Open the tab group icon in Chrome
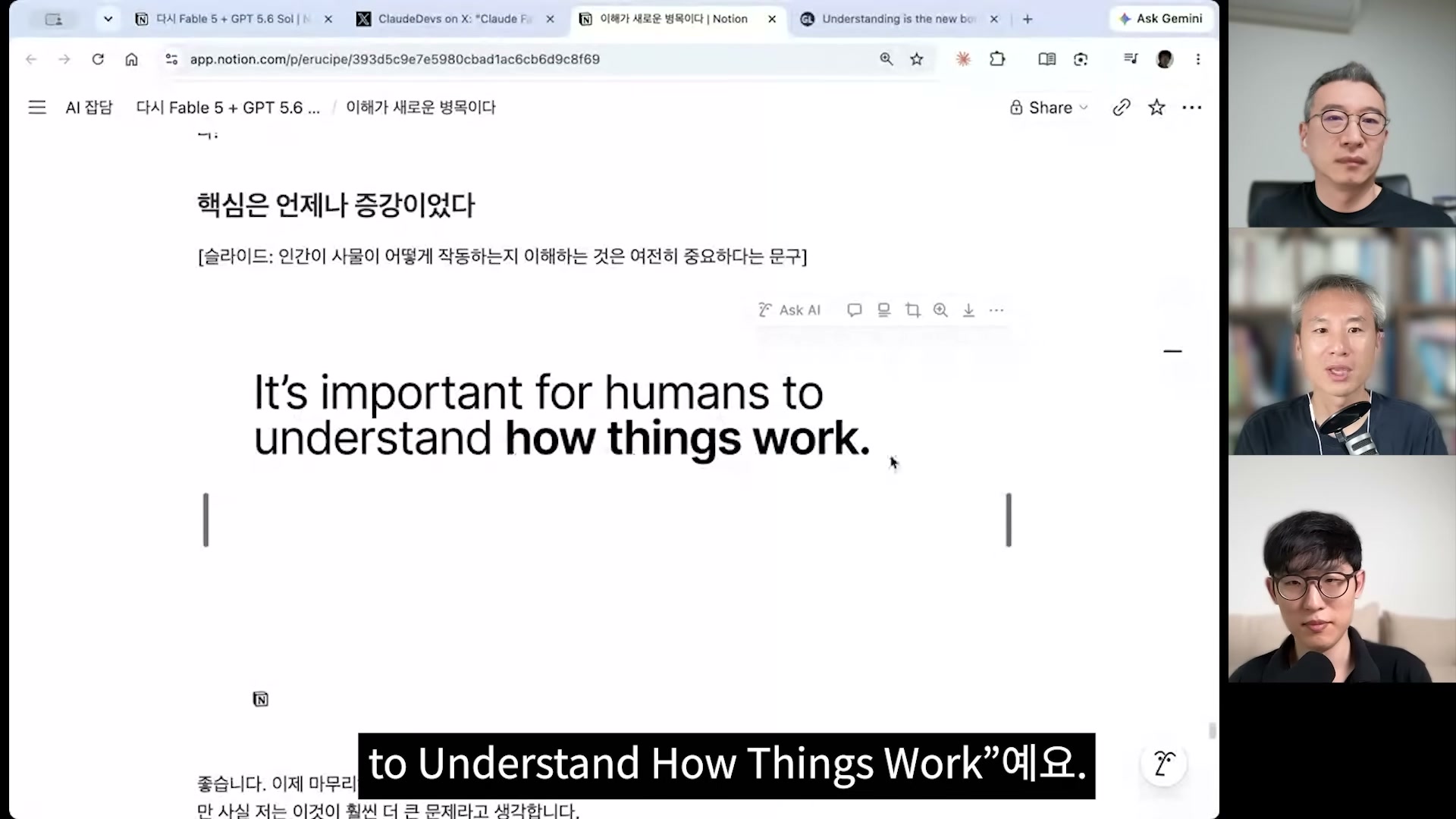The width and height of the screenshot is (1456, 819). [x=54, y=19]
